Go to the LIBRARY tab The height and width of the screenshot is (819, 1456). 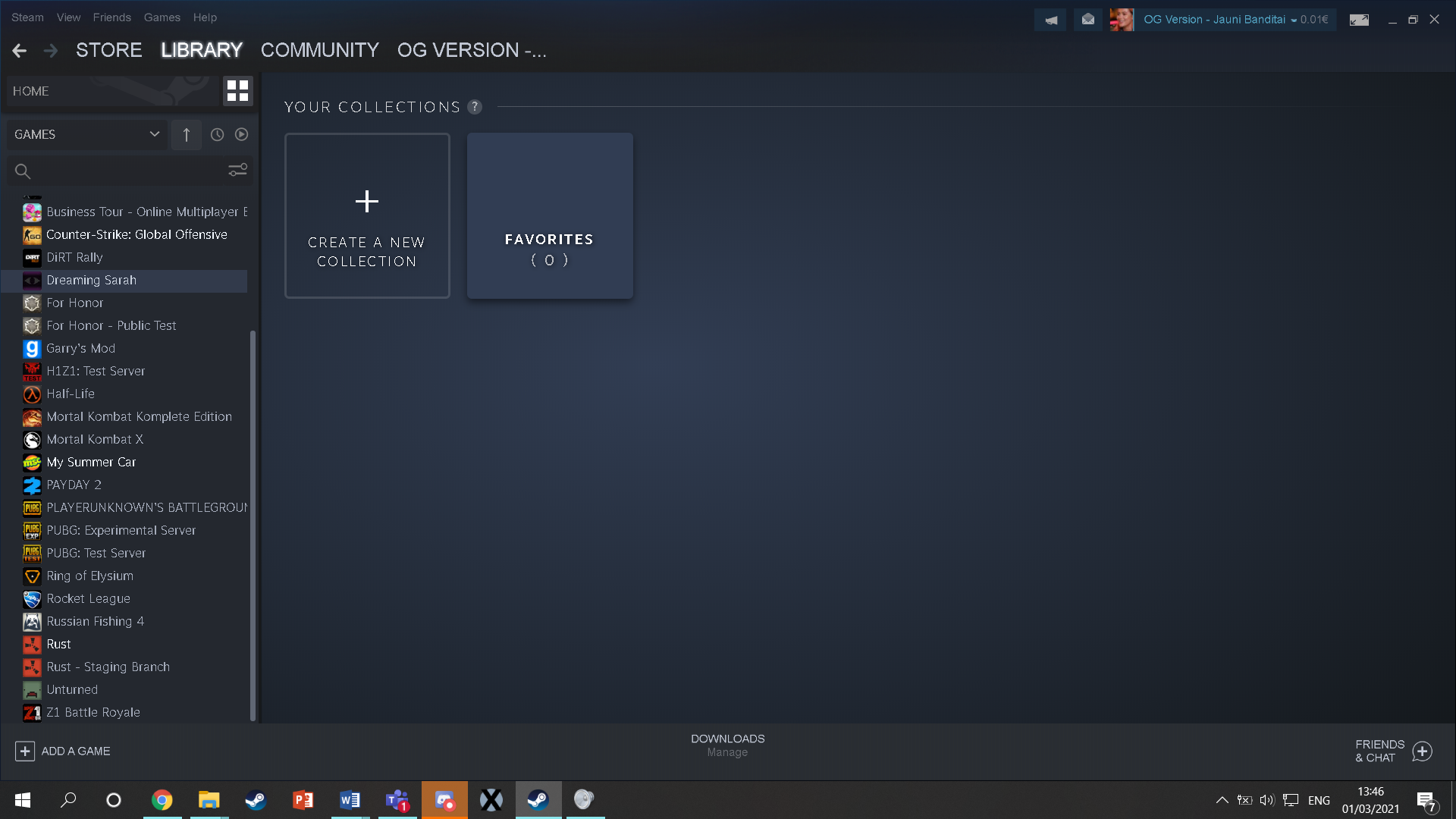click(201, 50)
